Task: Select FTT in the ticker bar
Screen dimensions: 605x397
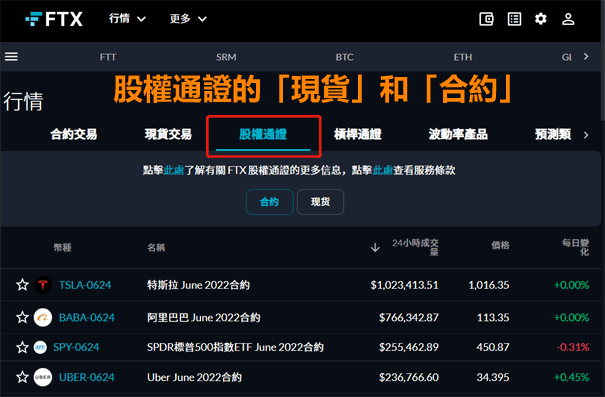Action: 108,57
